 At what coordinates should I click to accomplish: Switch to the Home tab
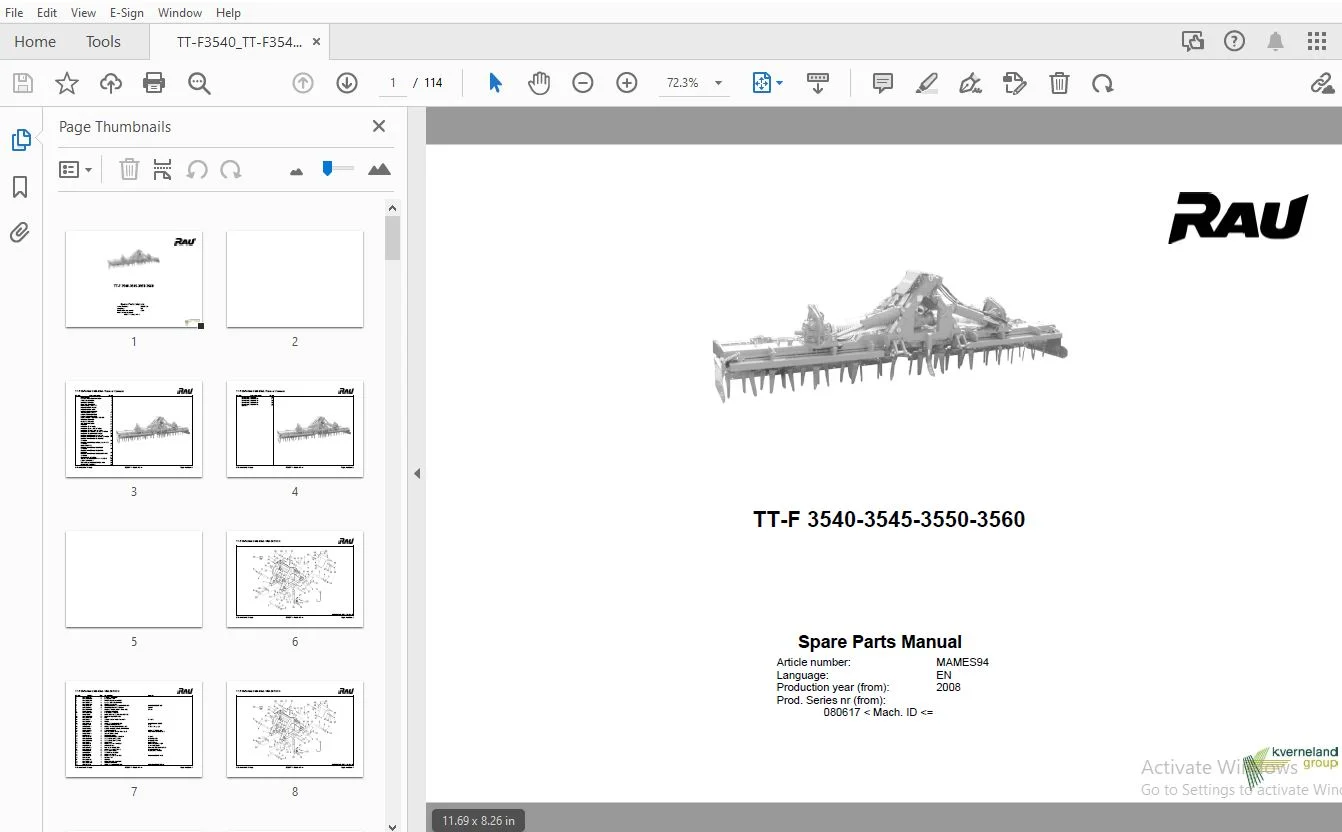[x=35, y=41]
